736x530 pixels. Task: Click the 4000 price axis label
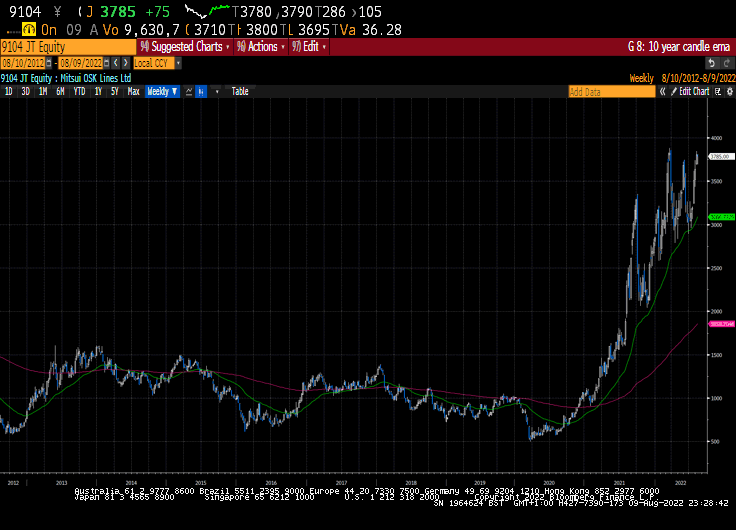(717, 138)
